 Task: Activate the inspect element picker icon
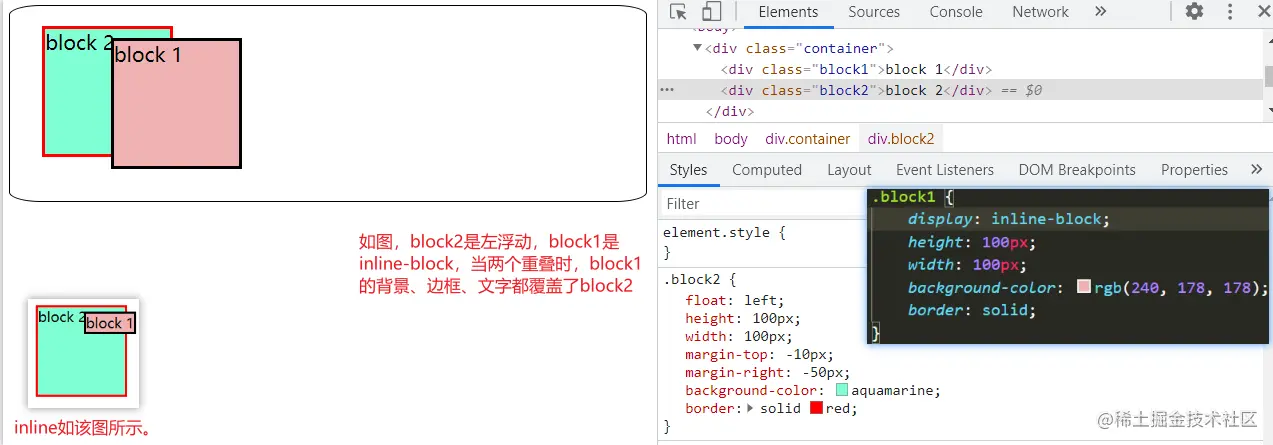679,12
